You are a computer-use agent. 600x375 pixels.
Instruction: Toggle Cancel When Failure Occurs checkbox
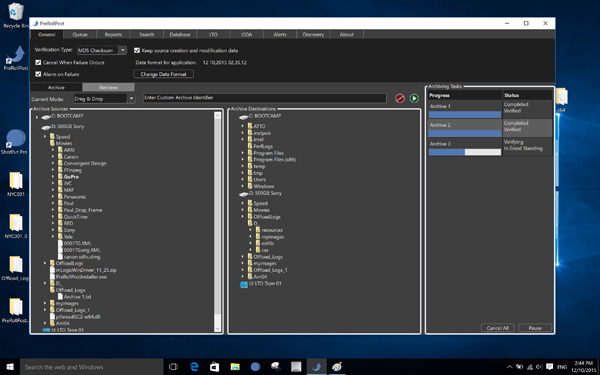pos(38,62)
